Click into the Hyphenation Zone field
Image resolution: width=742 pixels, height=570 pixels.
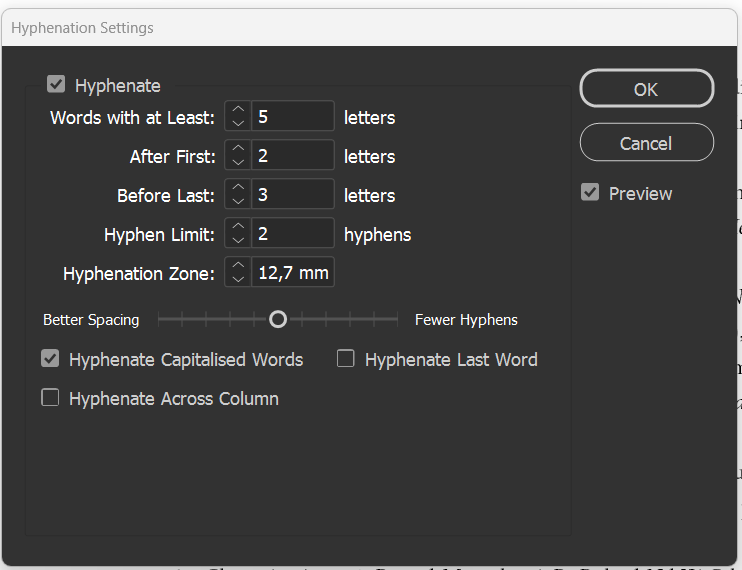click(x=292, y=273)
